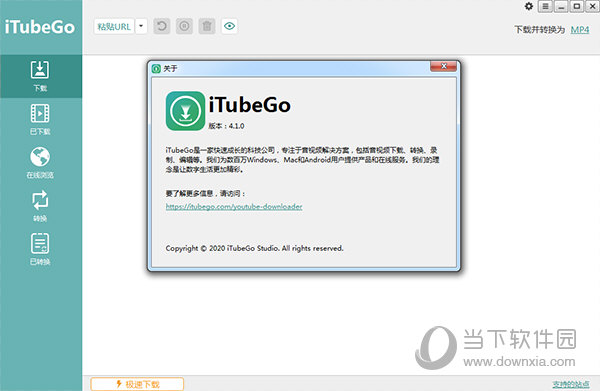Open the 在线浏览 online browser tab
The width and height of the screenshot is (600, 391).
pos(40,163)
